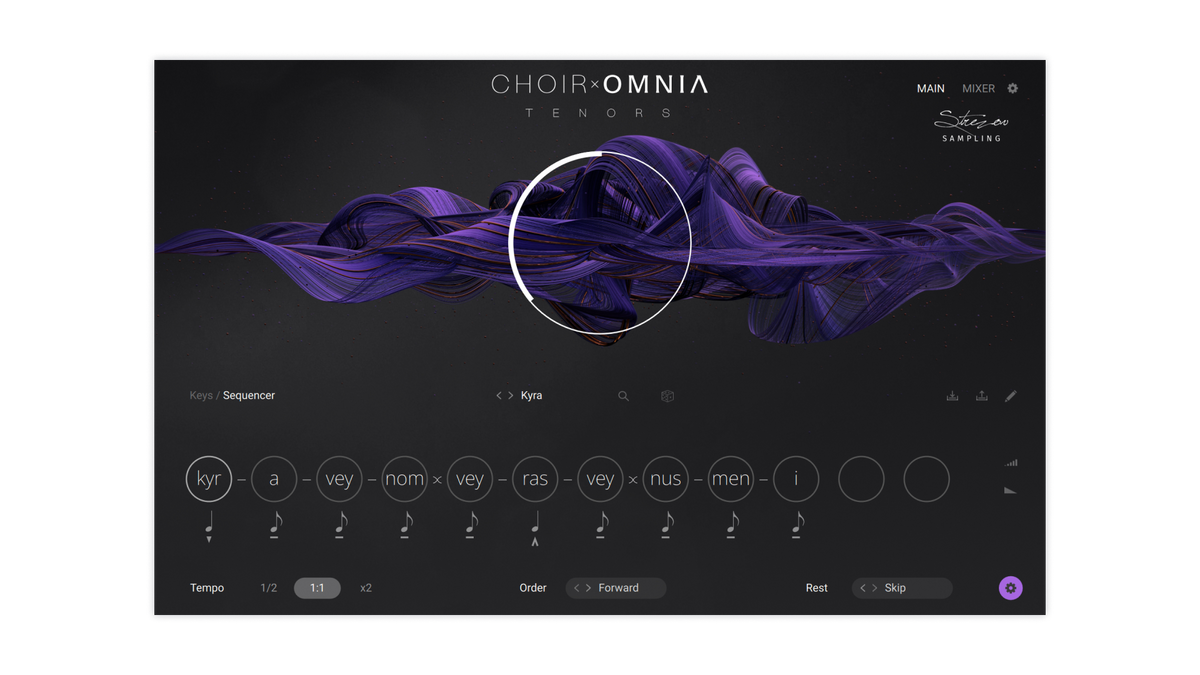Open the Forward order dropdown

[x=618, y=588]
